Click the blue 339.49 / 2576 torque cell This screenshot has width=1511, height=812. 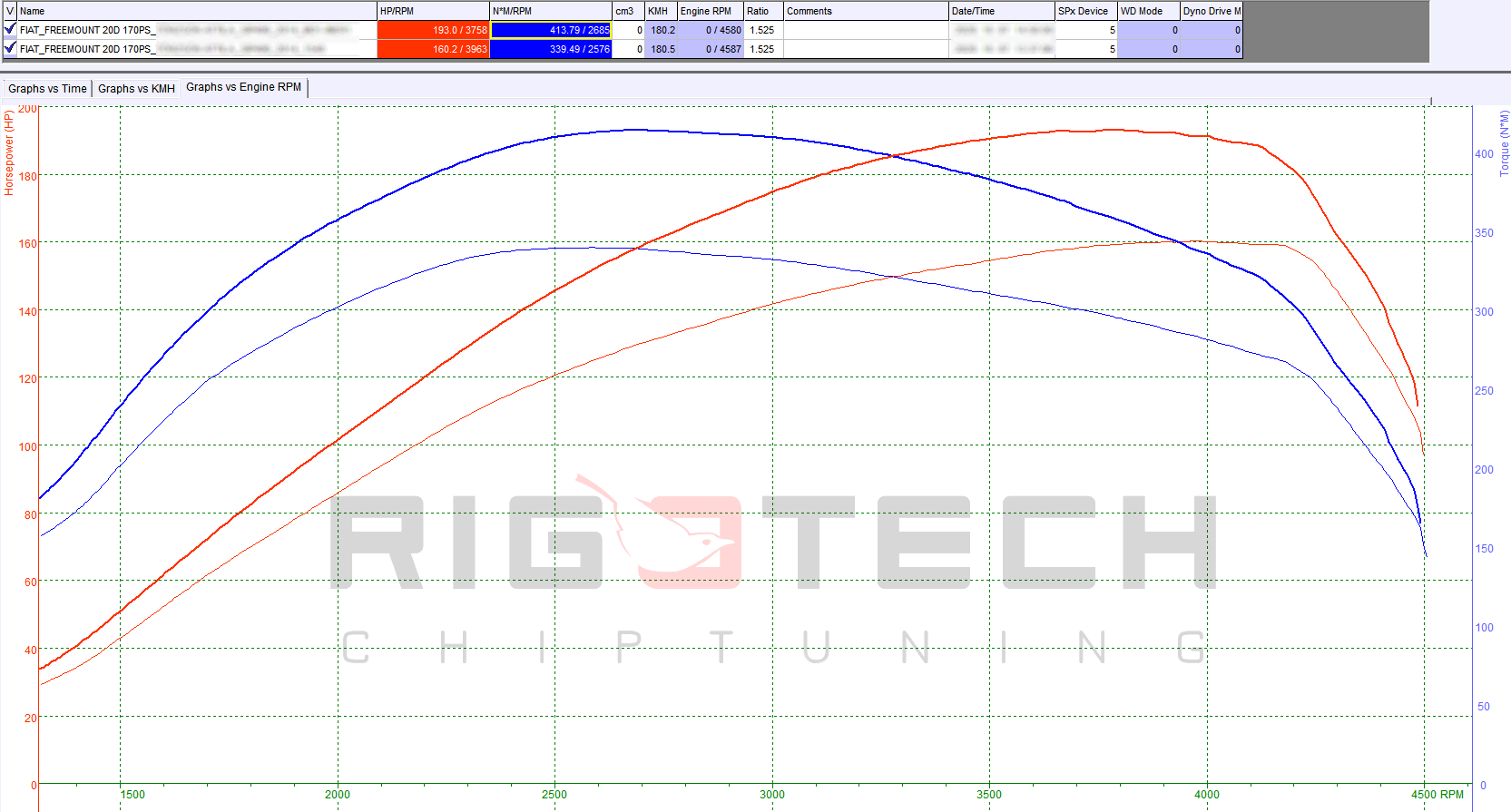tap(551, 49)
